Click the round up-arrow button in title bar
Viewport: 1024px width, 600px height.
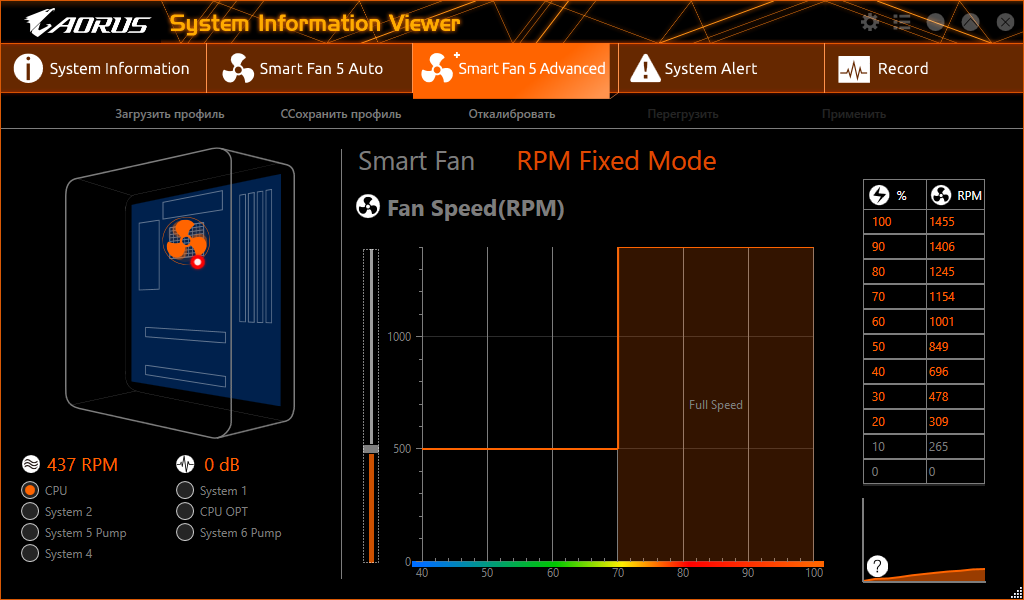[x=970, y=23]
